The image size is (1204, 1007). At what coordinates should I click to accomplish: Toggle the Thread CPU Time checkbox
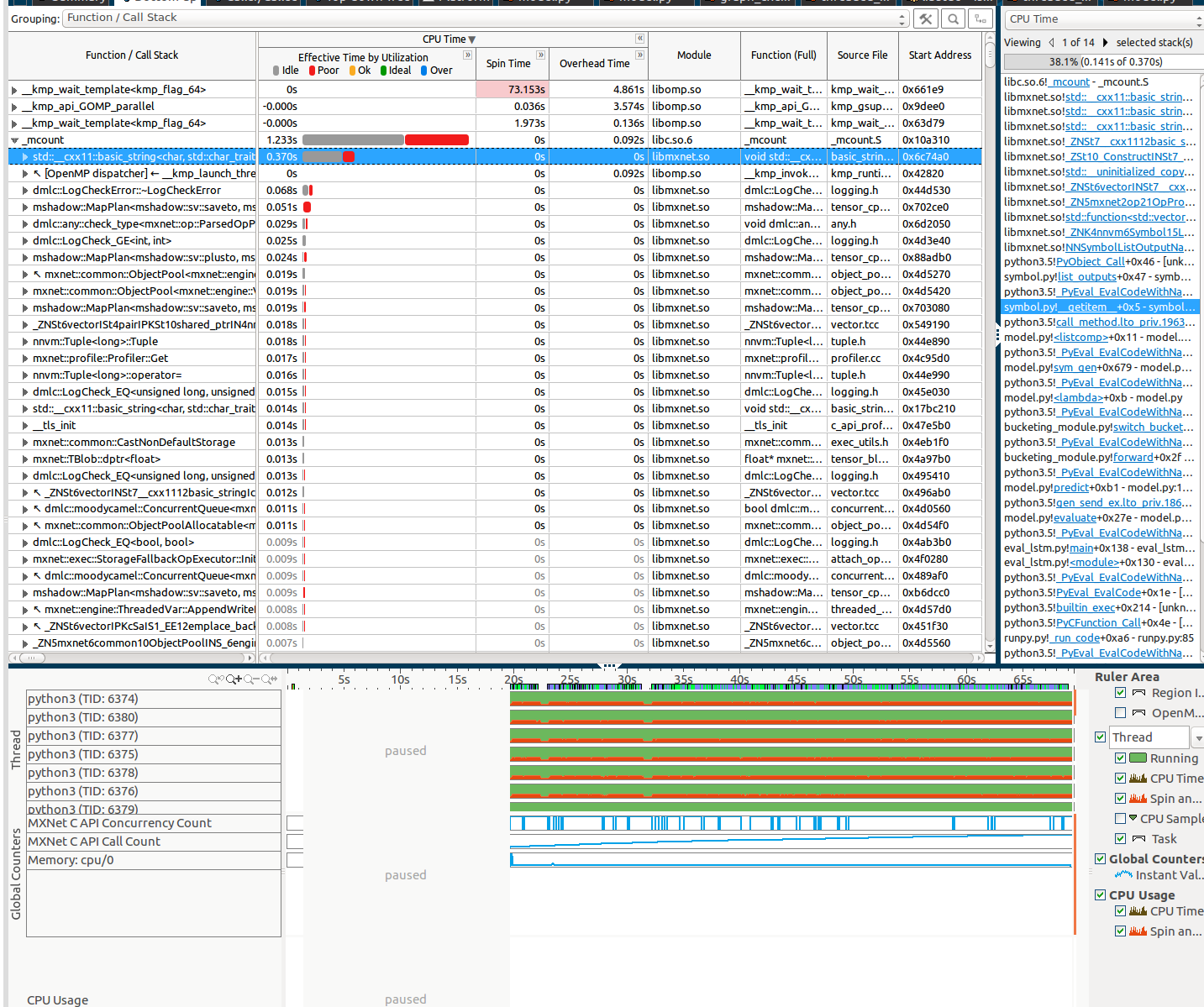[1120, 779]
